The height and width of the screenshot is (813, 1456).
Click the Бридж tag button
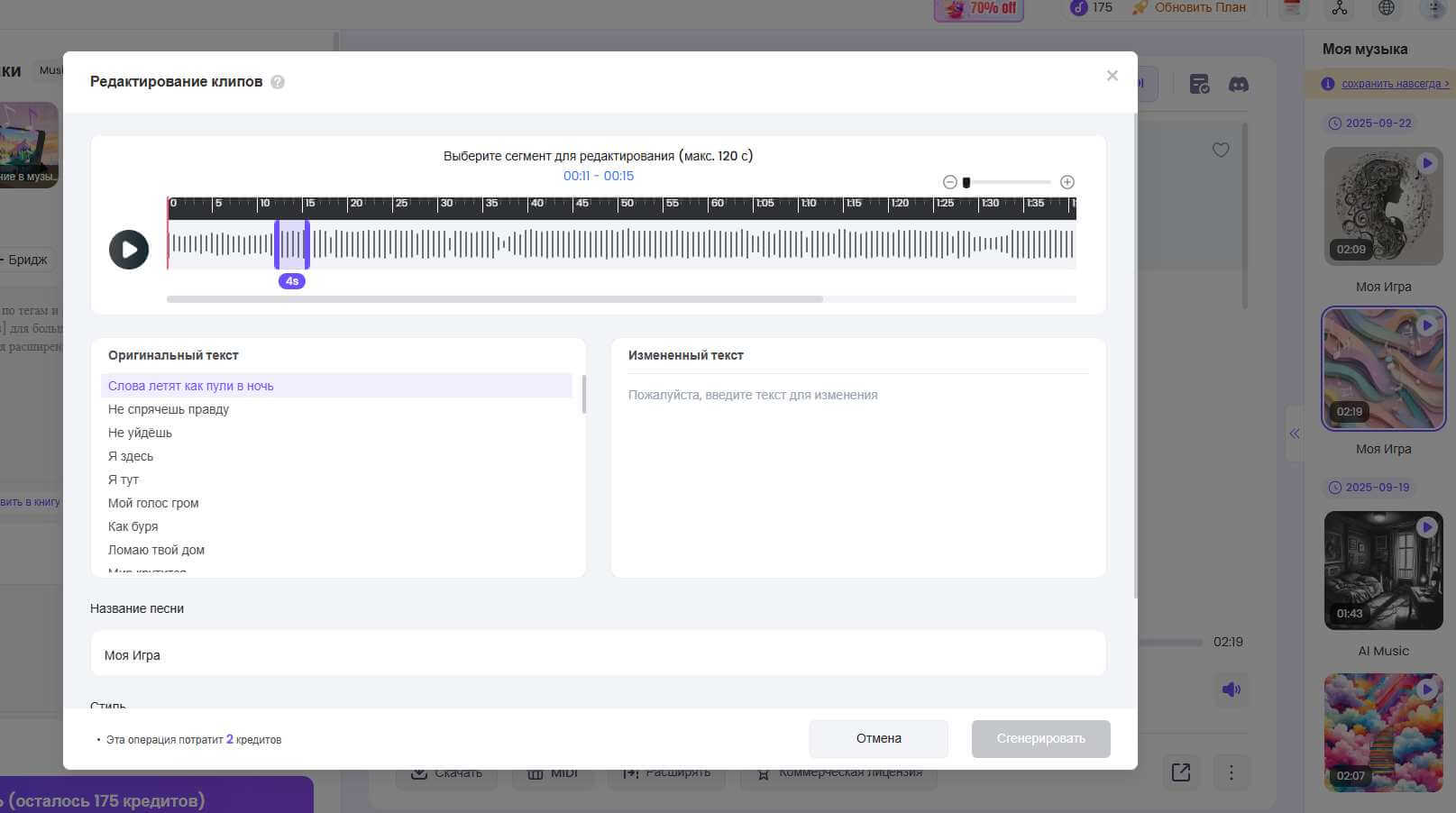pyautogui.click(x=27, y=260)
